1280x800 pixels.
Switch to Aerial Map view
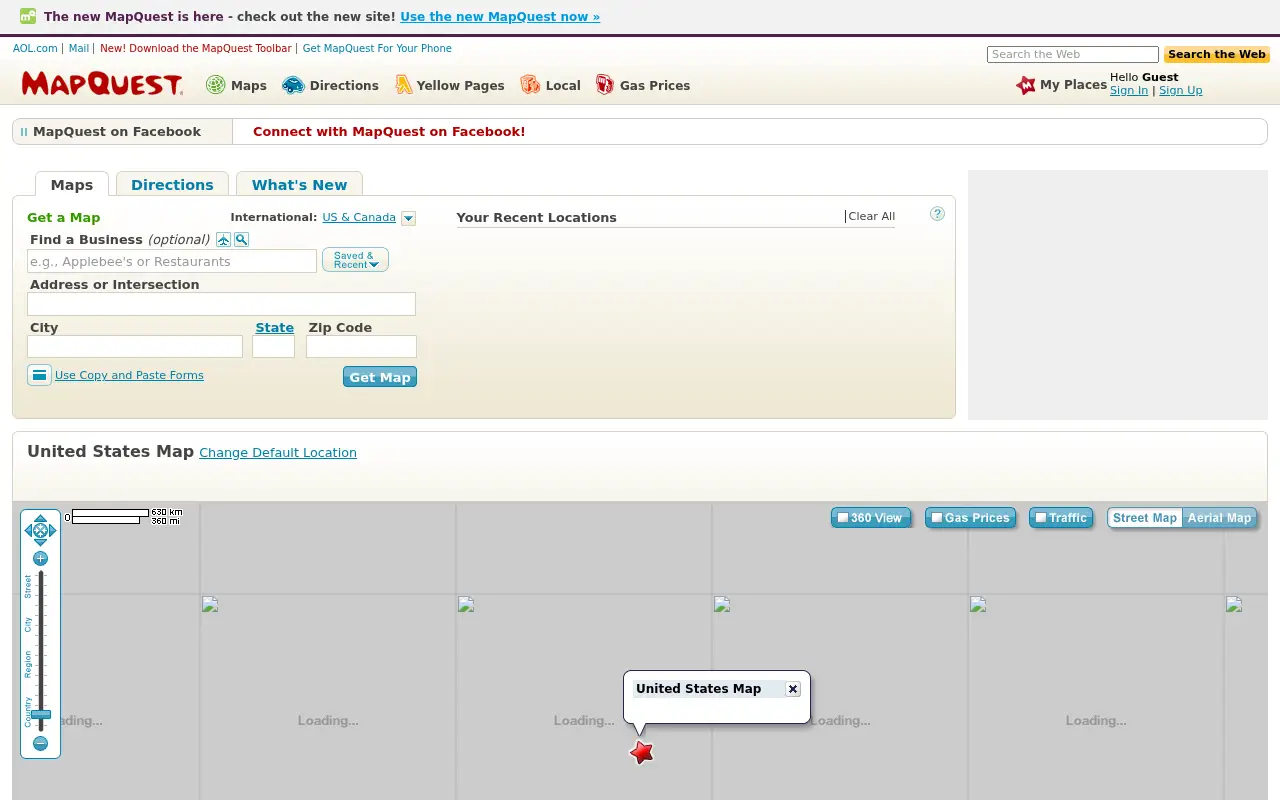(x=1219, y=518)
